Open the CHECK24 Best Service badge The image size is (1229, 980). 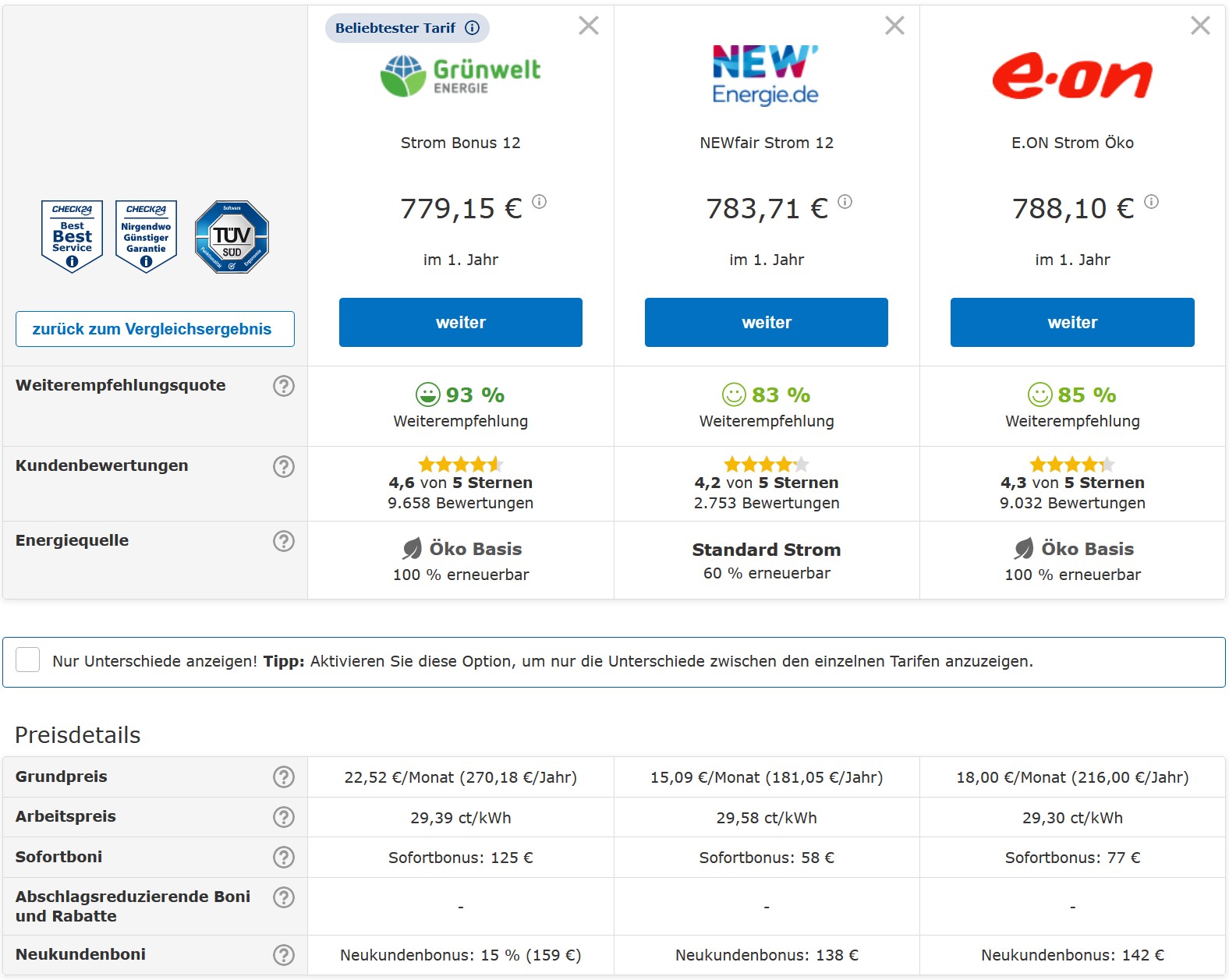point(72,236)
